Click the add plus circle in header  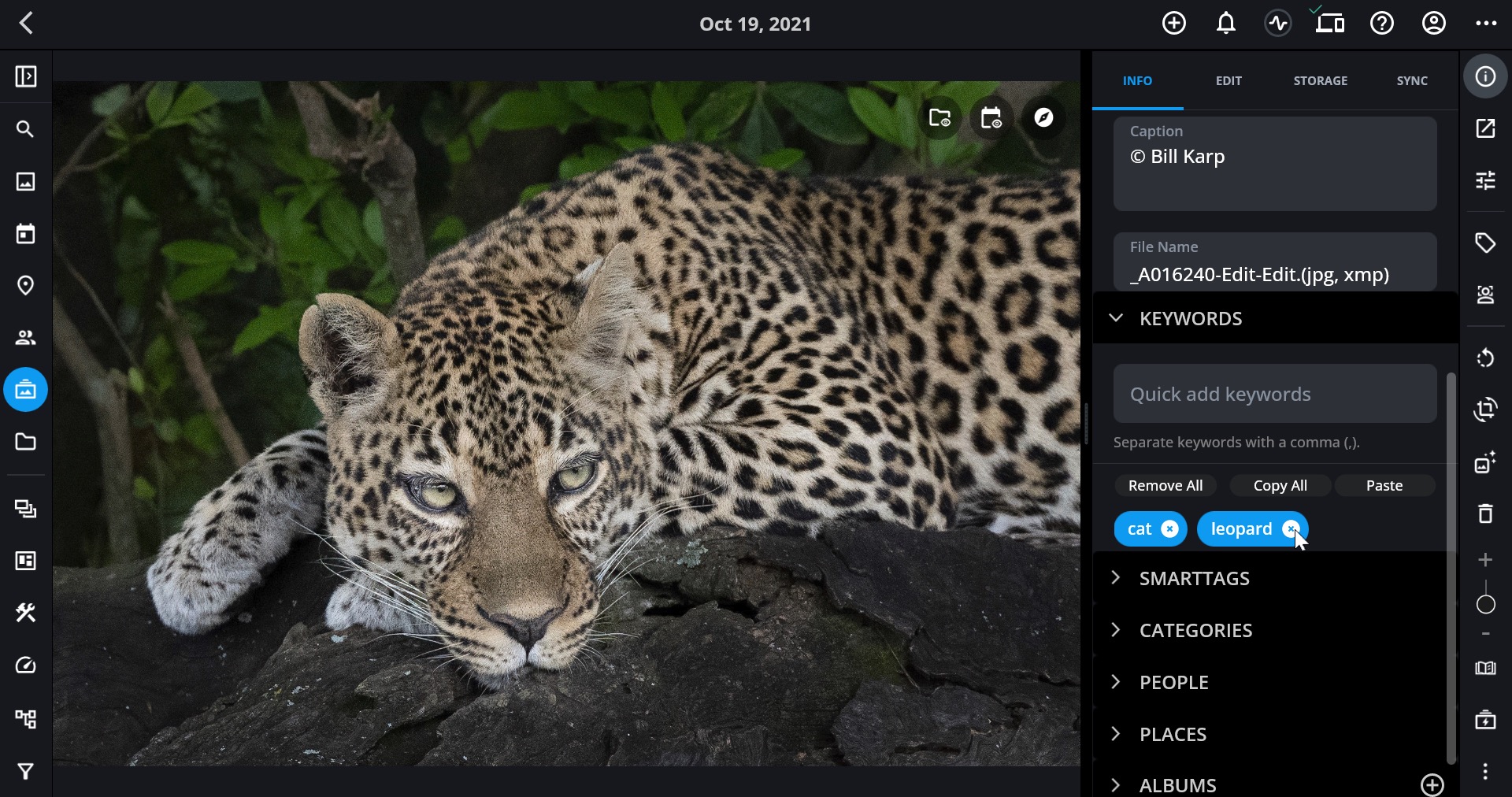click(1174, 24)
